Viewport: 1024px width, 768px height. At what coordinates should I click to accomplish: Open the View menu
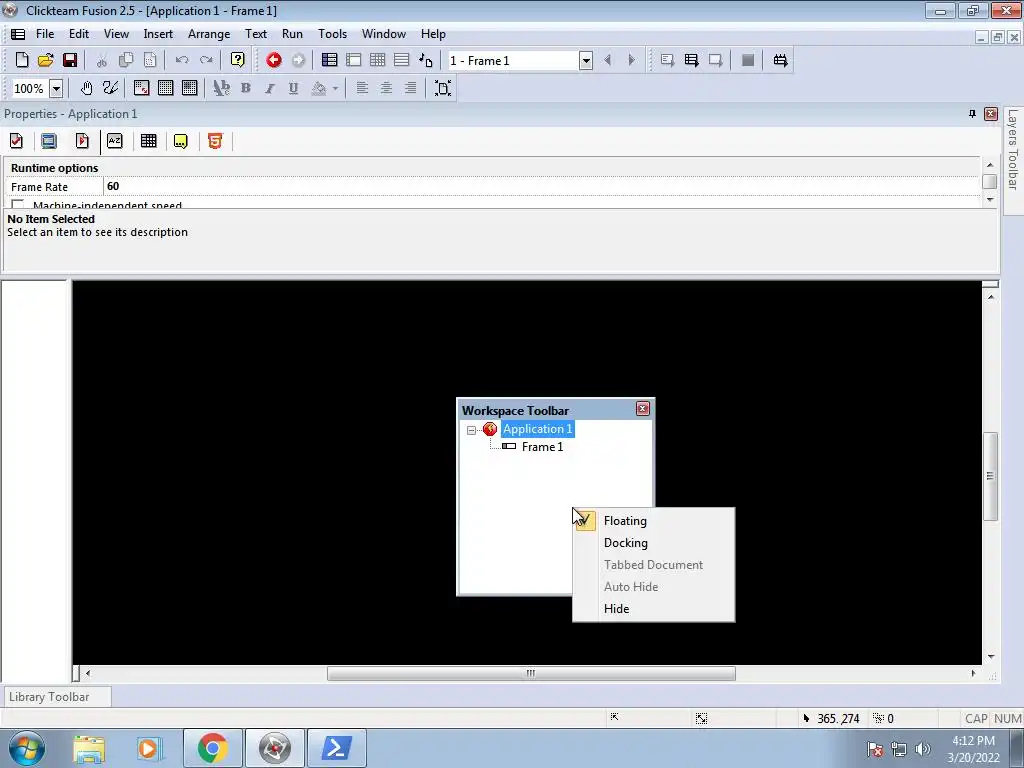click(x=116, y=34)
